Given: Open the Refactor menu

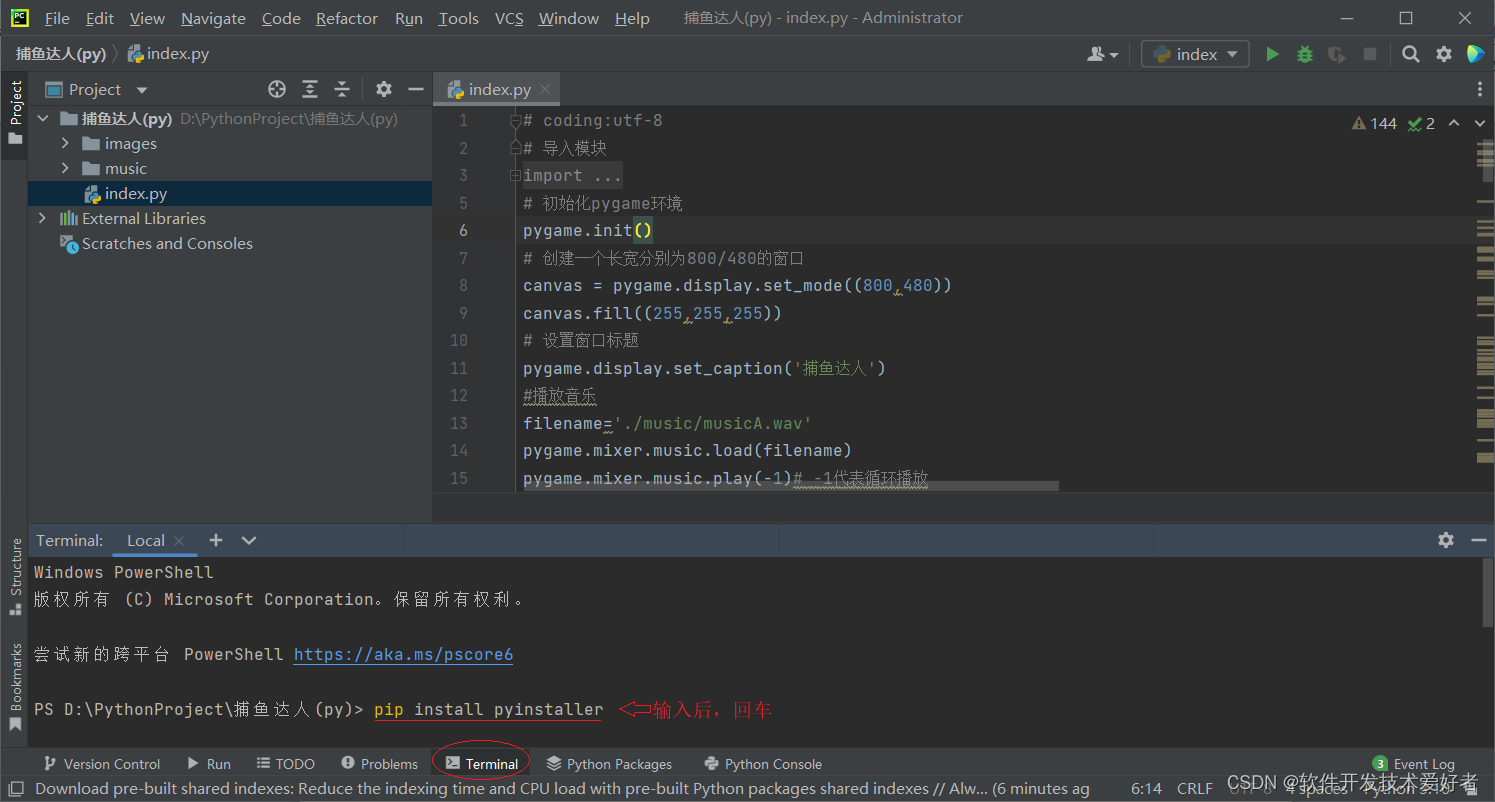Looking at the screenshot, I should pyautogui.click(x=346, y=18).
